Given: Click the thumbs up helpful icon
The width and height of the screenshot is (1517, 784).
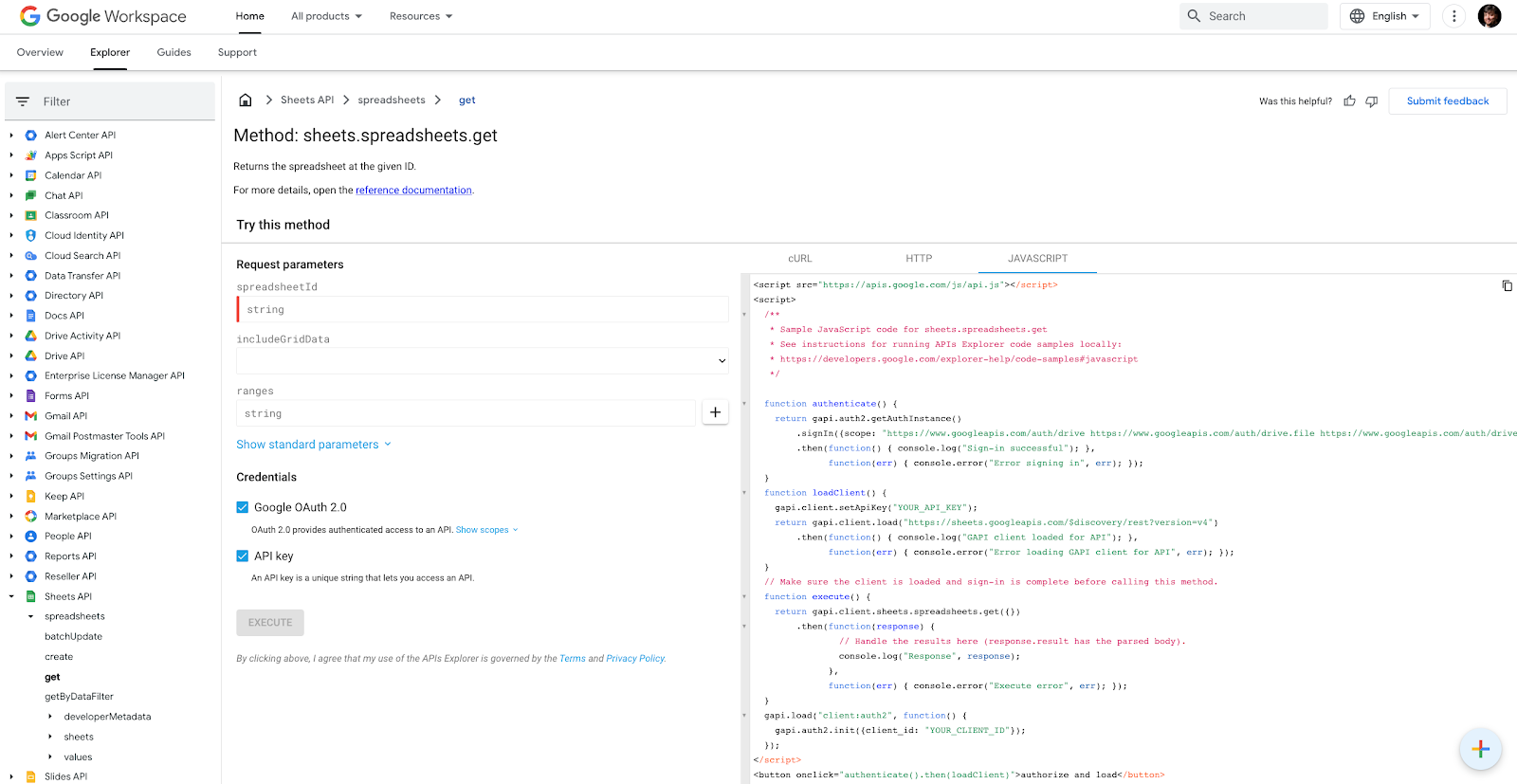Looking at the screenshot, I should [1349, 100].
